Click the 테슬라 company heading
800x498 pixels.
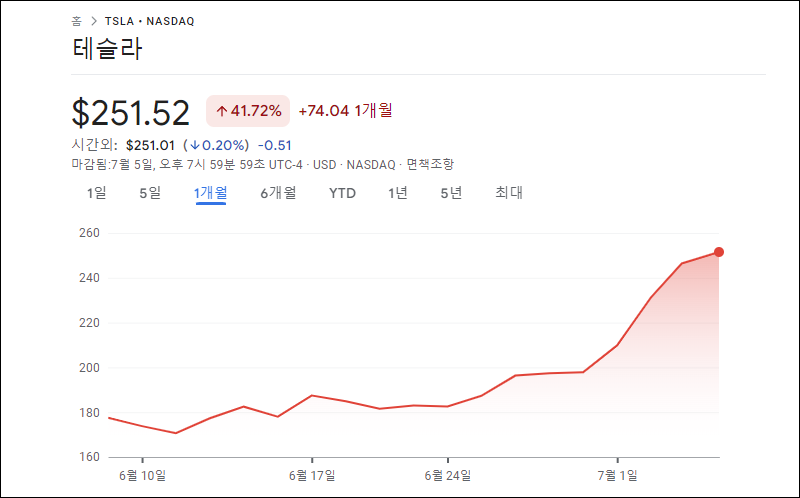pos(107,48)
